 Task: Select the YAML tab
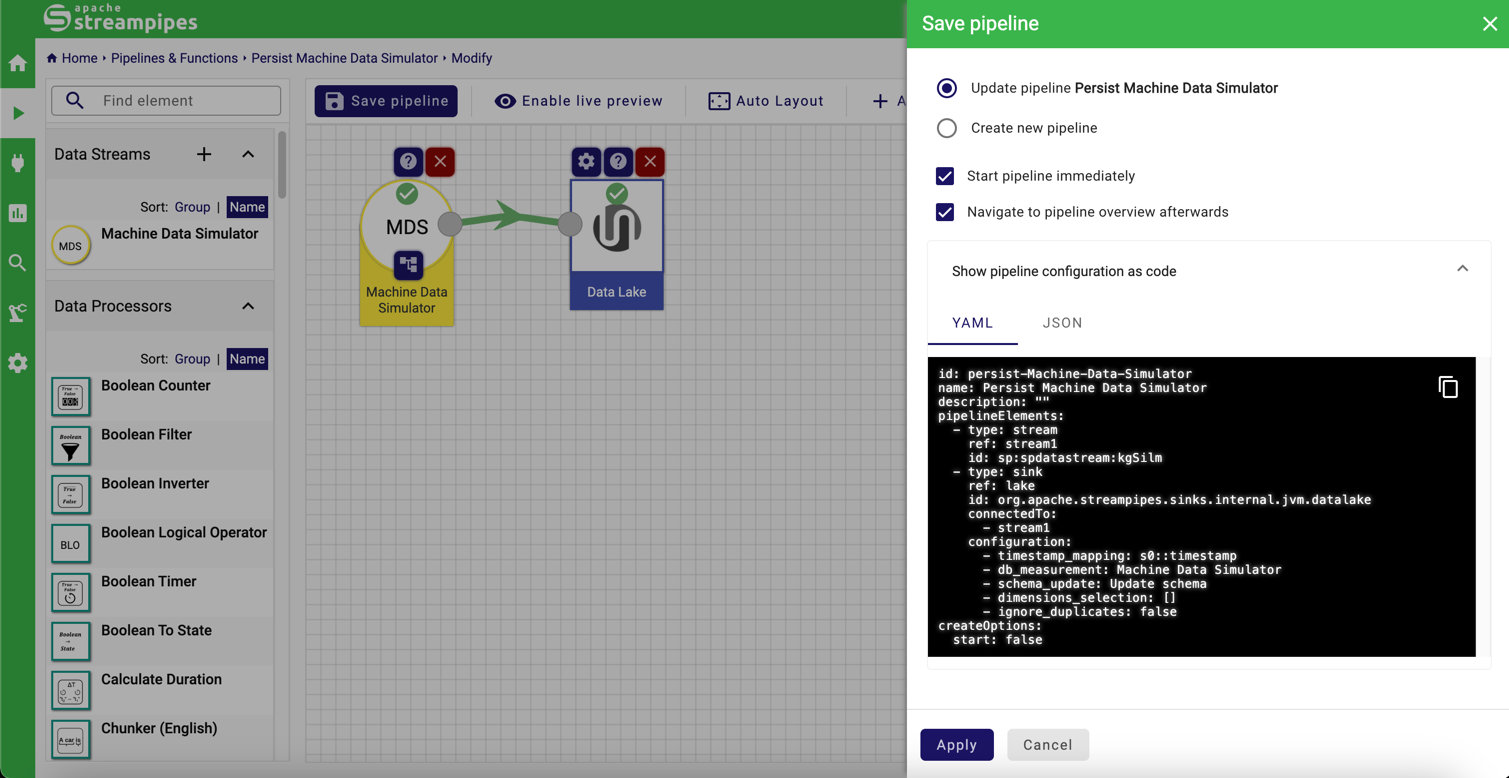click(x=972, y=323)
